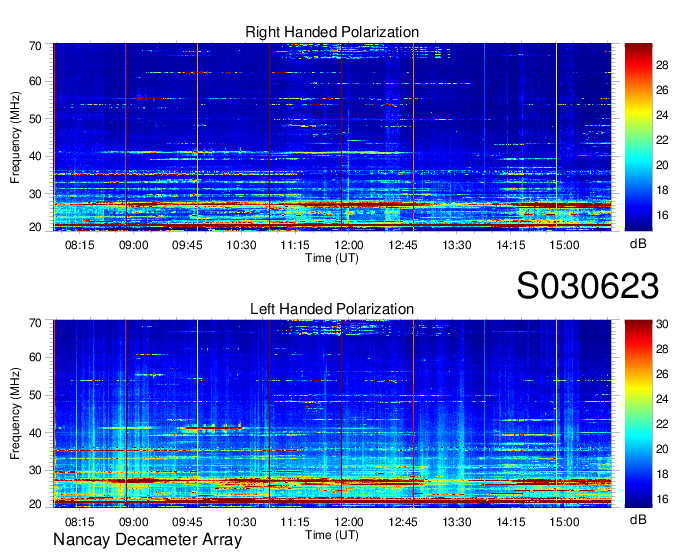Click the 60 MHz tick on Left Handed plot

(35, 358)
